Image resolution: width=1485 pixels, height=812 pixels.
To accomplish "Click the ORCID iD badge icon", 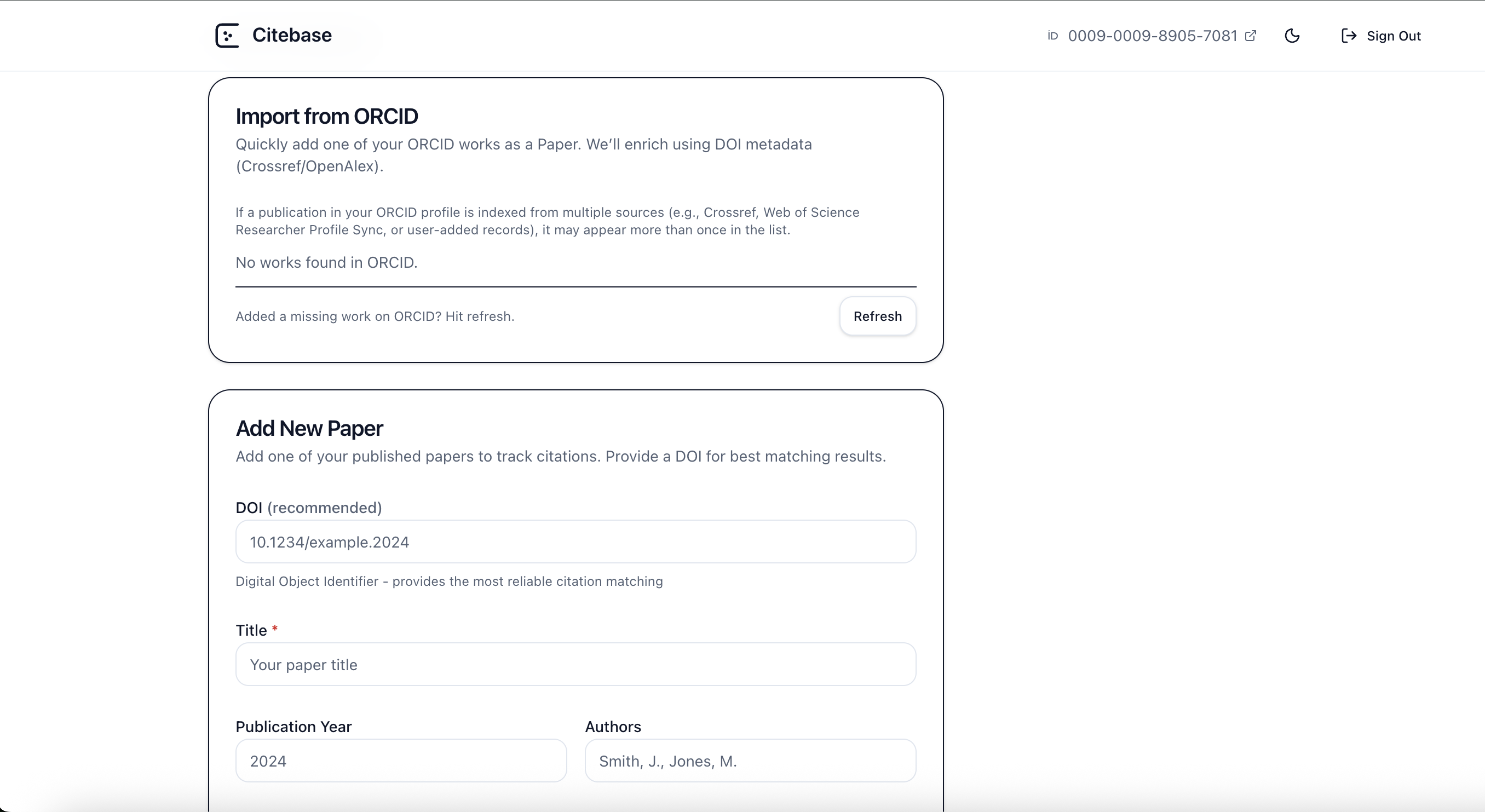I will (1052, 36).
